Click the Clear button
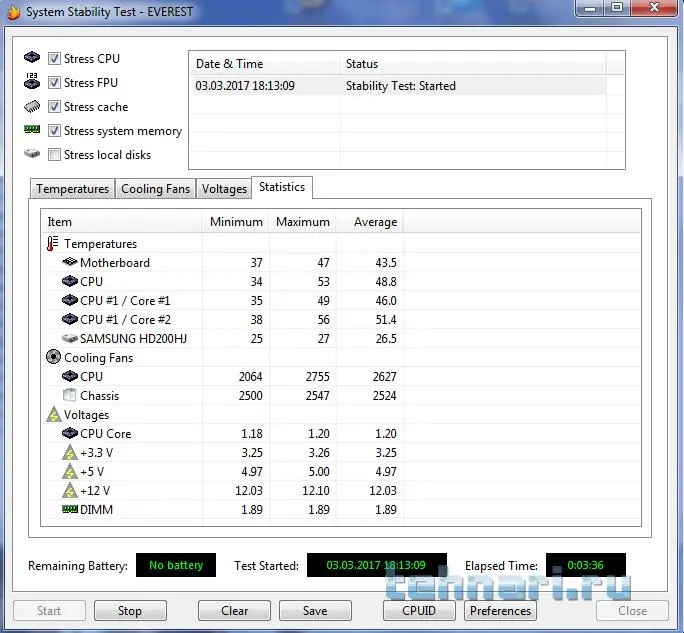This screenshot has height=633, width=684. tap(234, 610)
